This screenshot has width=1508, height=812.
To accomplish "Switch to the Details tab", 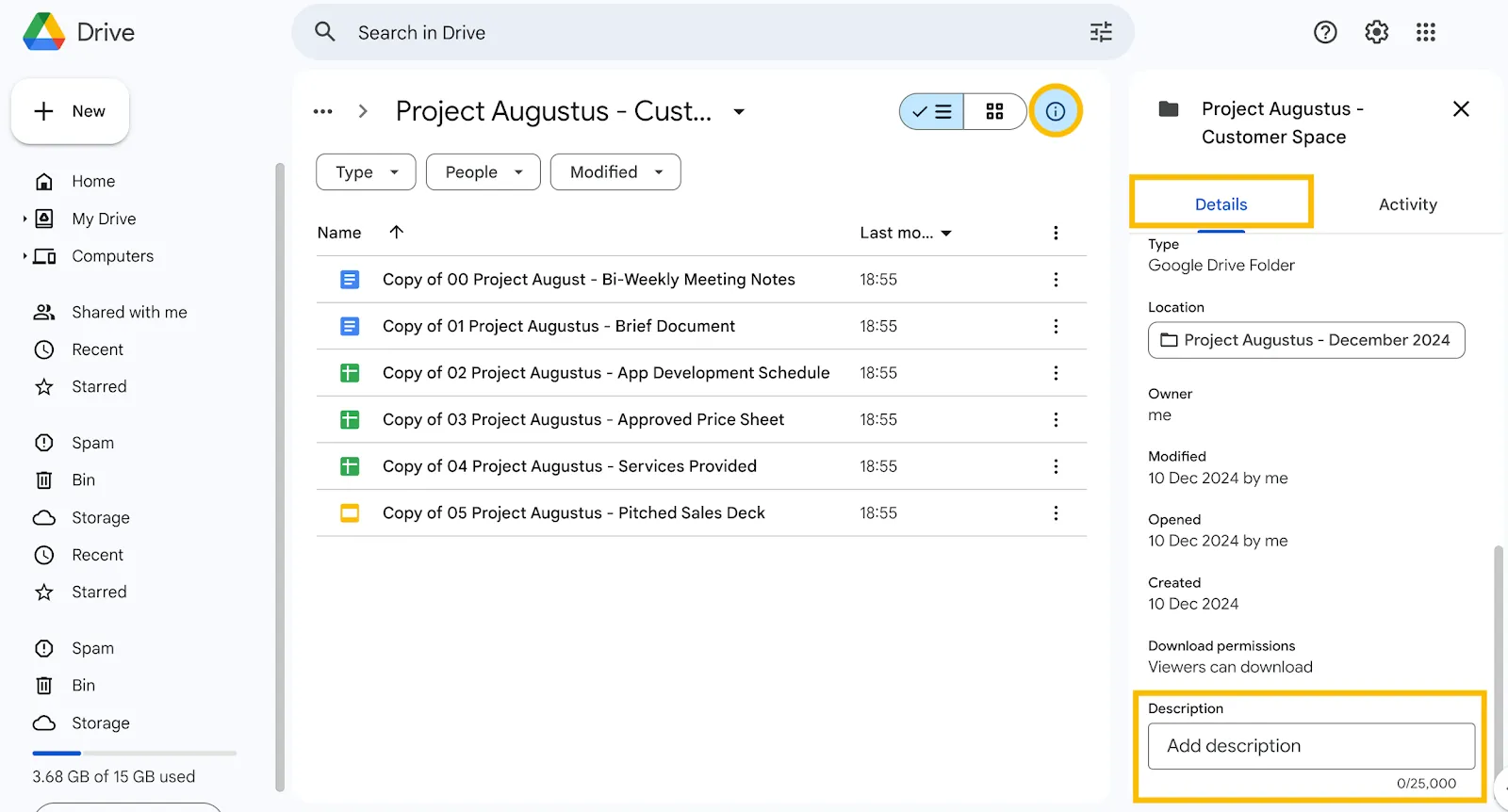I will [x=1221, y=204].
